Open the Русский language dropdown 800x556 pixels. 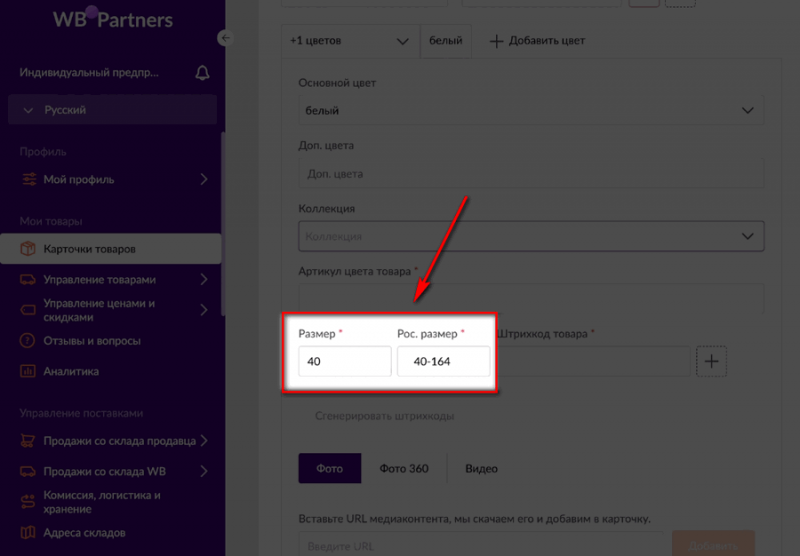coord(112,109)
